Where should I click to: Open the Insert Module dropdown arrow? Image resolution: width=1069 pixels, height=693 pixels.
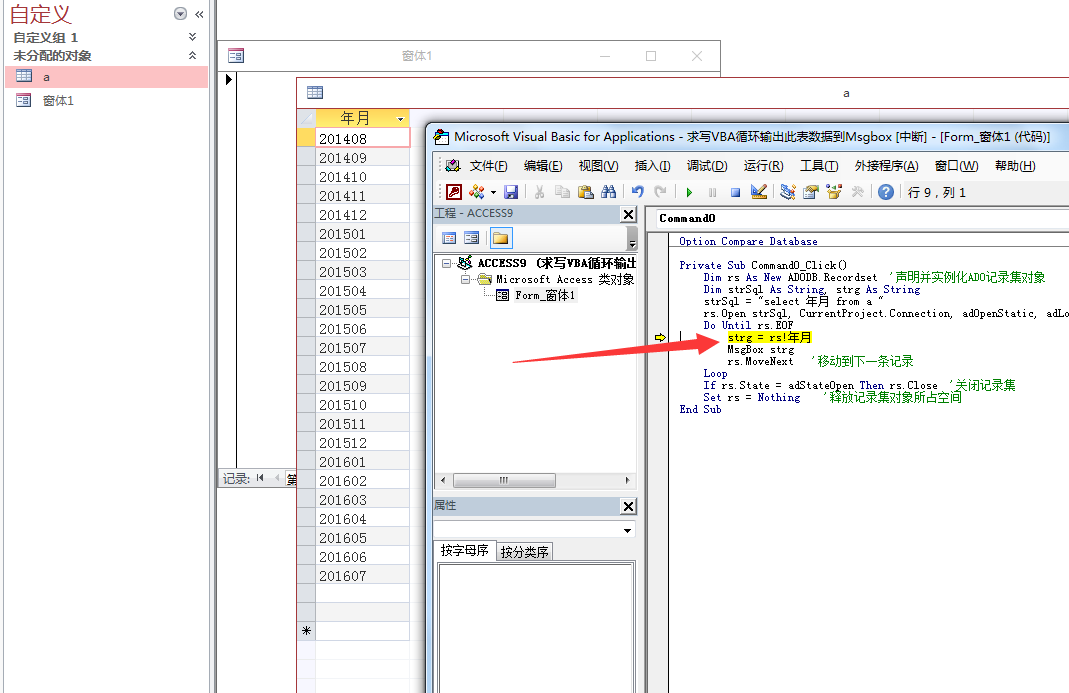click(x=494, y=192)
